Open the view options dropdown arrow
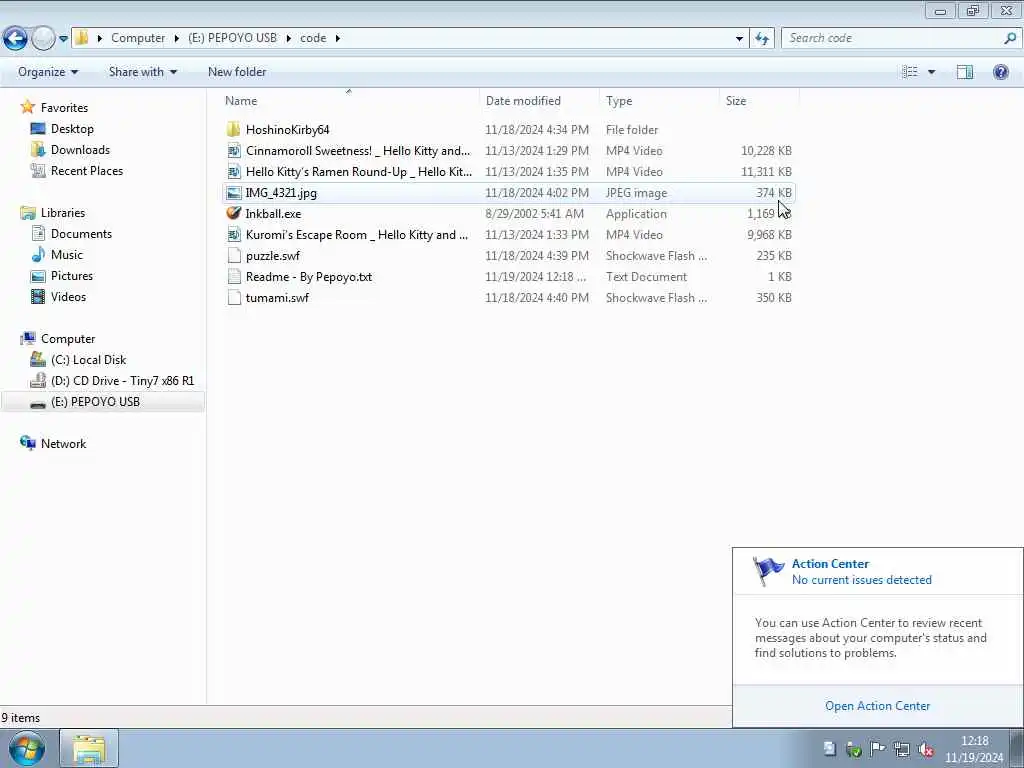This screenshot has width=1024, height=768. pyautogui.click(x=932, y=72)
